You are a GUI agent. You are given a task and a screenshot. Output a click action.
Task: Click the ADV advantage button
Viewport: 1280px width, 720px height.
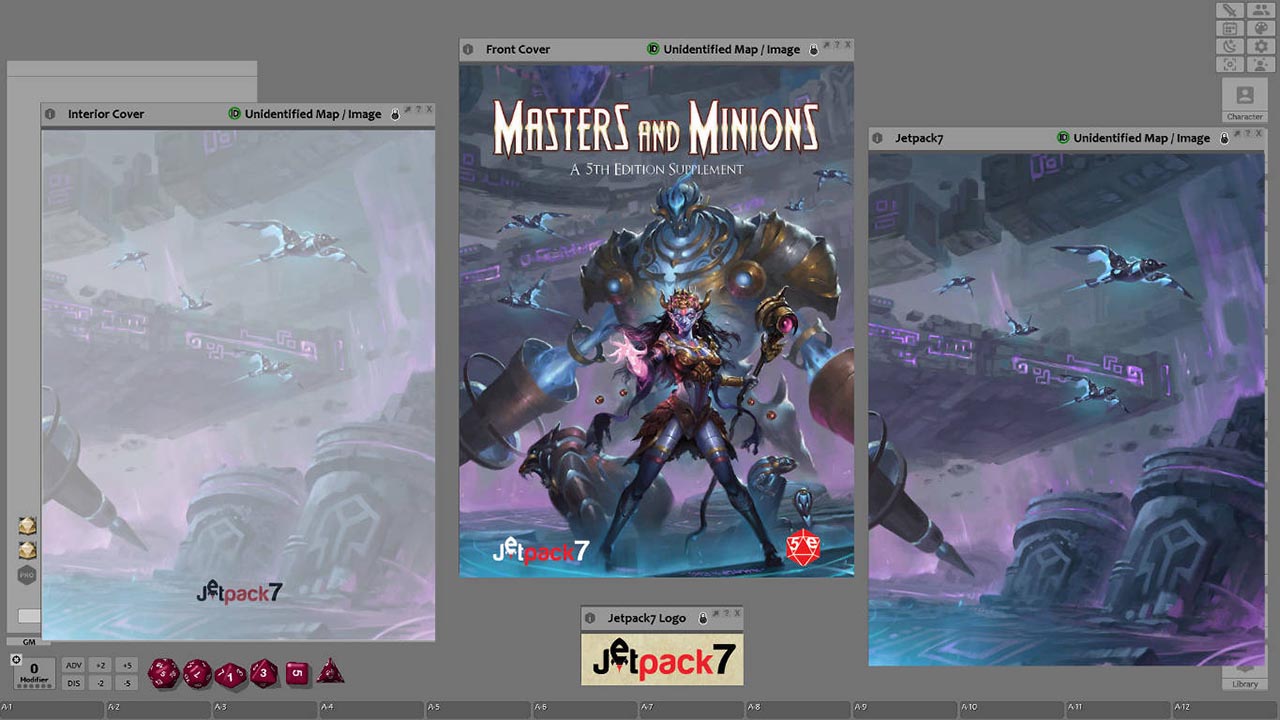click(73, 666)
